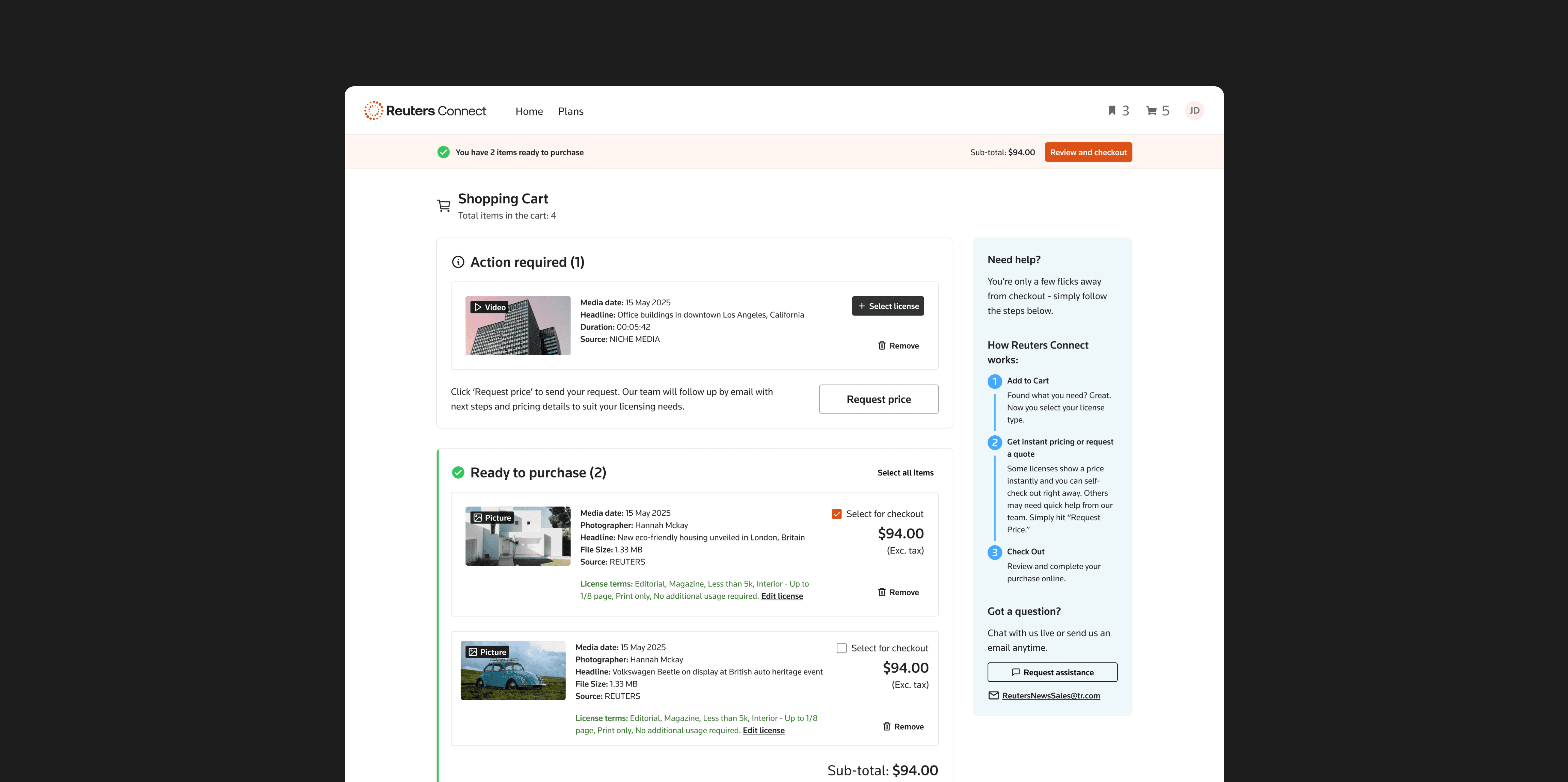Click the $94.00 price on London housing item

click(900, 534)
